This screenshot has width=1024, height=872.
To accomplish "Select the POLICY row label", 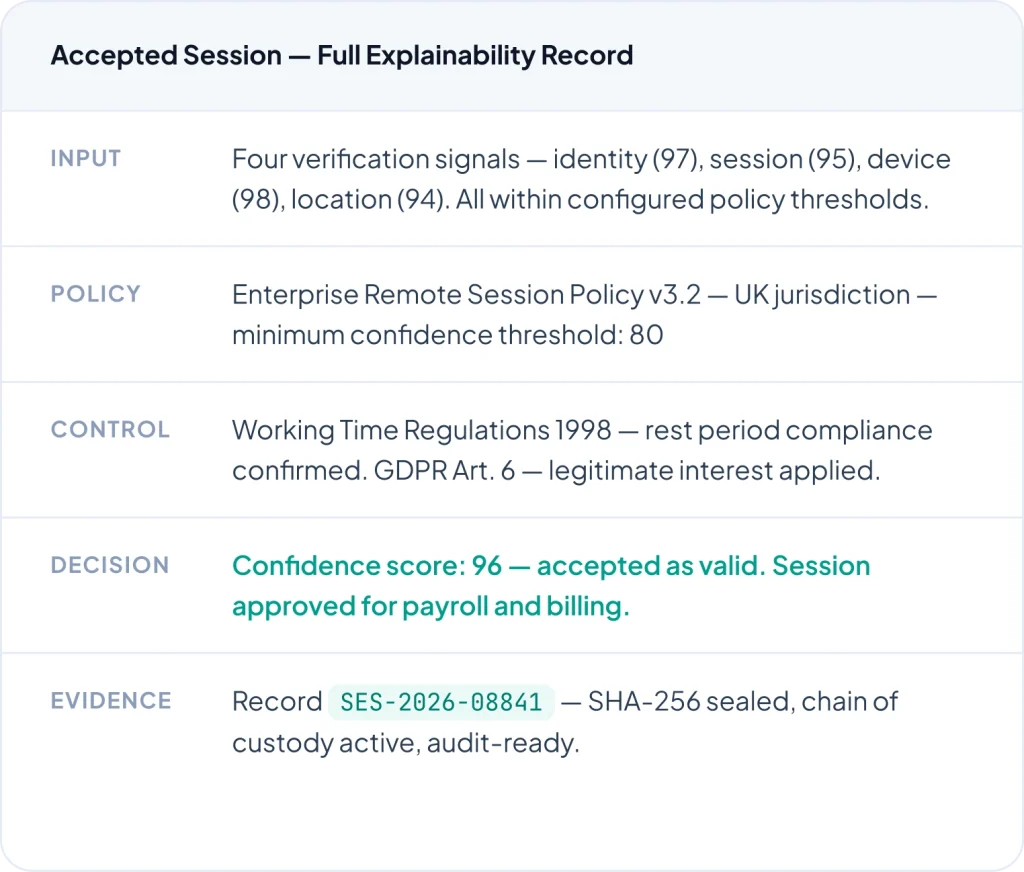I will click(96, 294).
